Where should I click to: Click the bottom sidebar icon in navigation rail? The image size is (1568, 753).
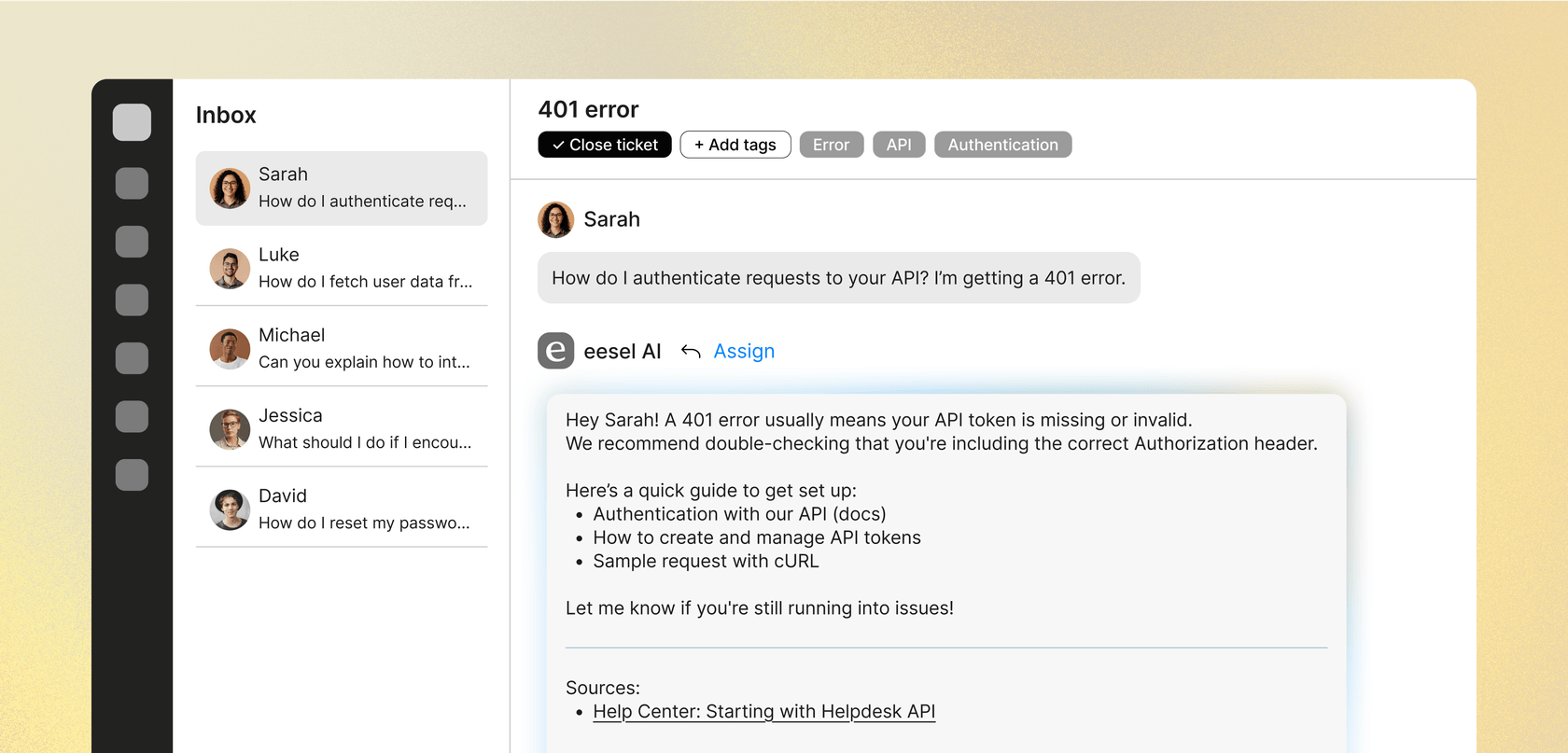132,475
